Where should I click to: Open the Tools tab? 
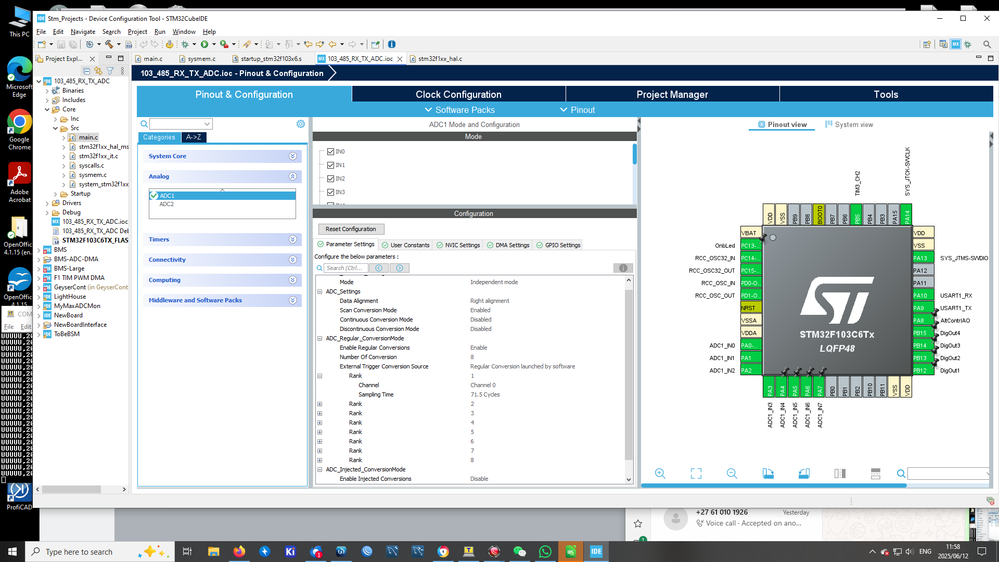(886, 94)
